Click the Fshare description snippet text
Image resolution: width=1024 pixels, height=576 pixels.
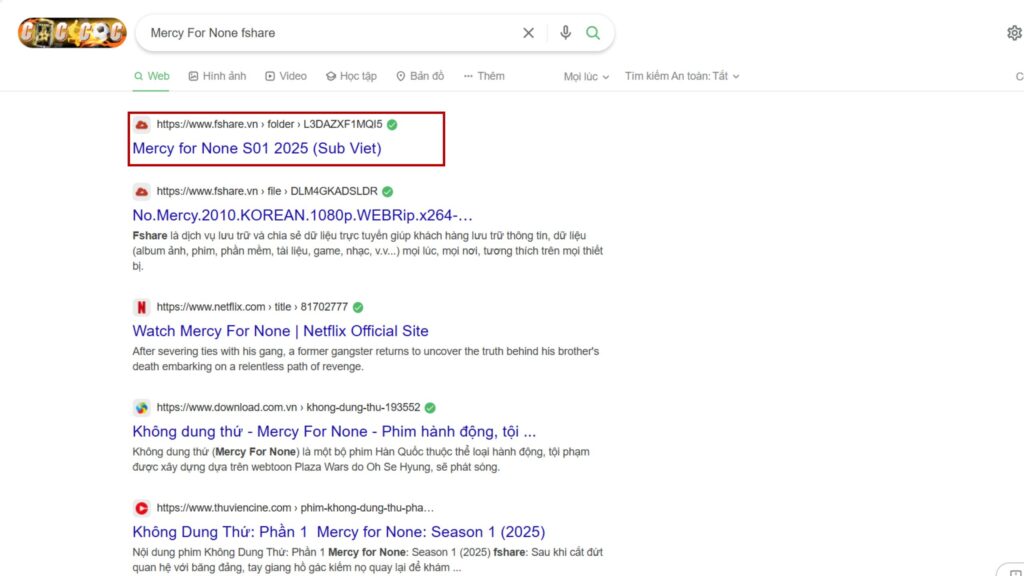coord(368,251)
